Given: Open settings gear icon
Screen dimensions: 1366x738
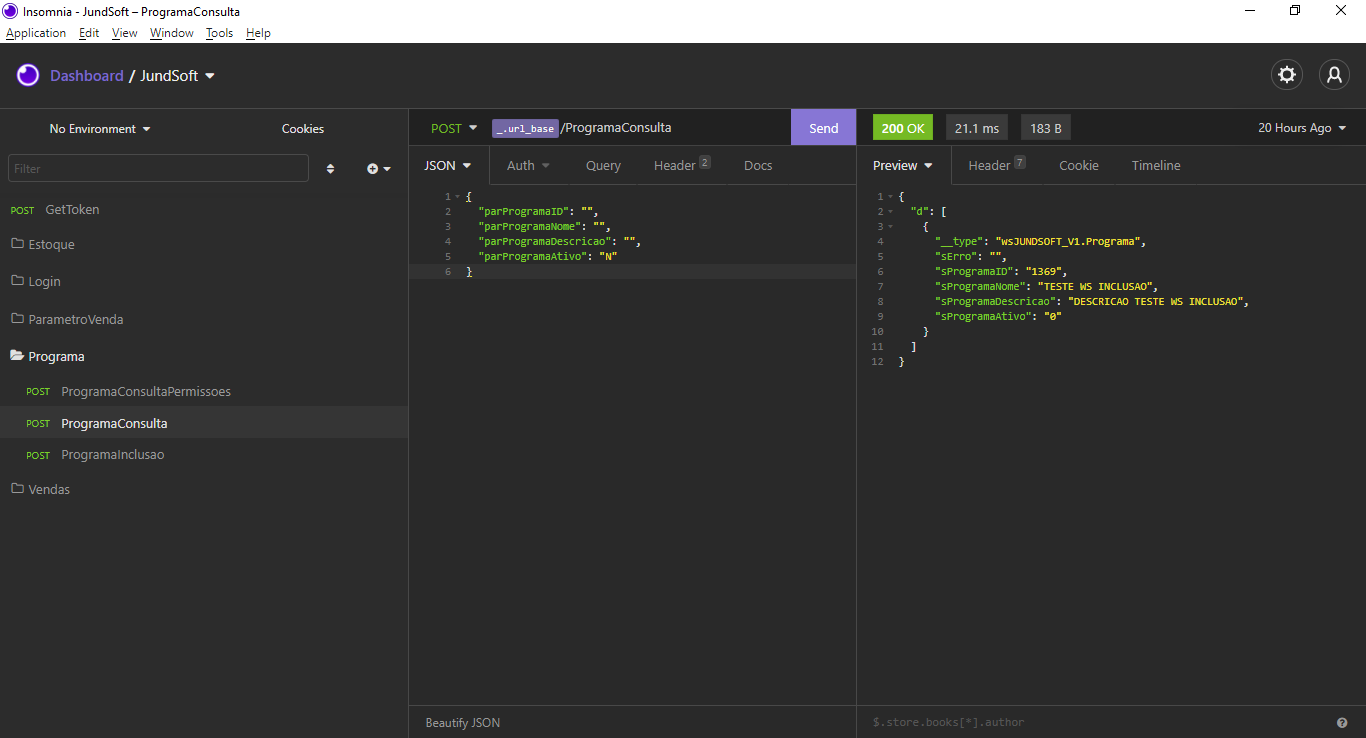Looking at the screenshot, I should tap(1287, 75).
